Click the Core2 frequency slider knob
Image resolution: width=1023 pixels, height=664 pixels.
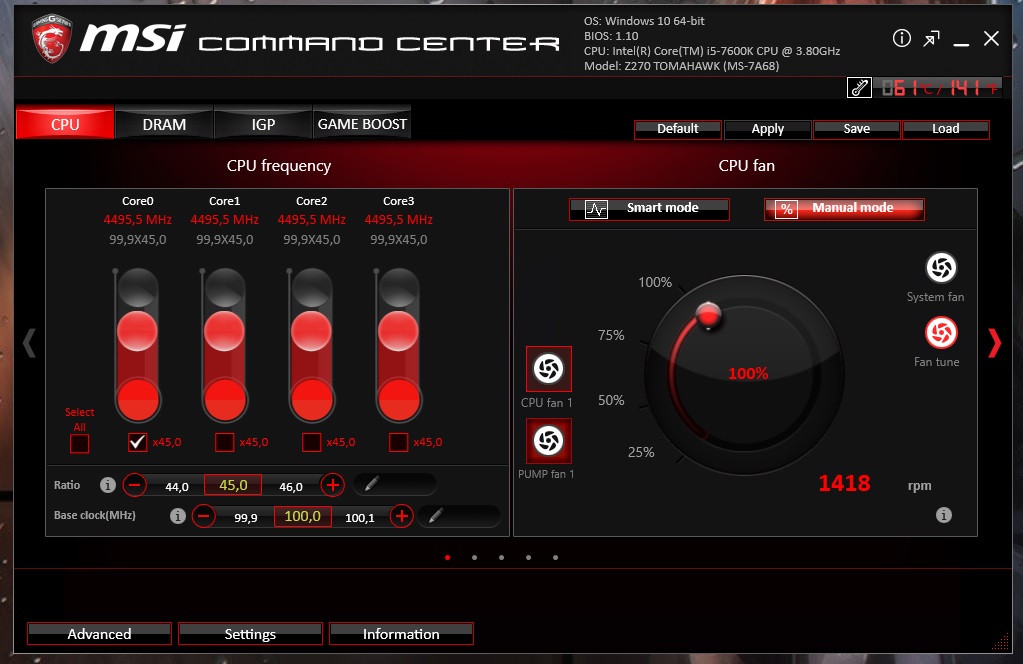(x=311, y=331)
